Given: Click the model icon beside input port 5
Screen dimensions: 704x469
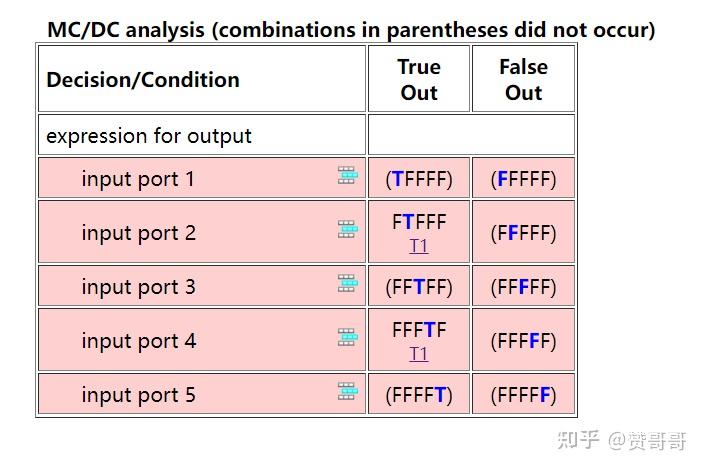Looking at the screenshot, I should pyautogui.click(x=347, y=392).
